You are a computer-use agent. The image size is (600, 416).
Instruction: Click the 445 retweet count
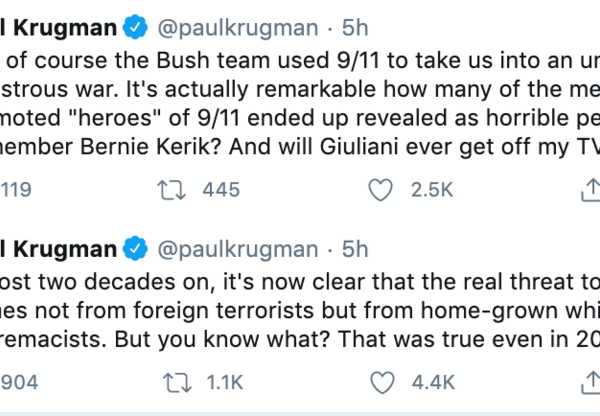[221, 189]
